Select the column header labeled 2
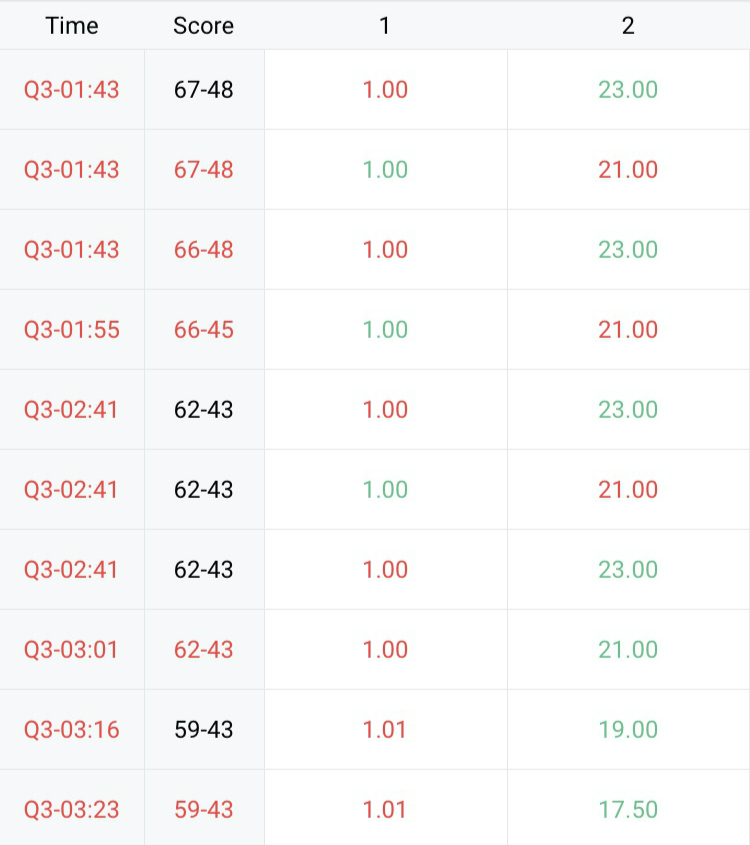 628,26
